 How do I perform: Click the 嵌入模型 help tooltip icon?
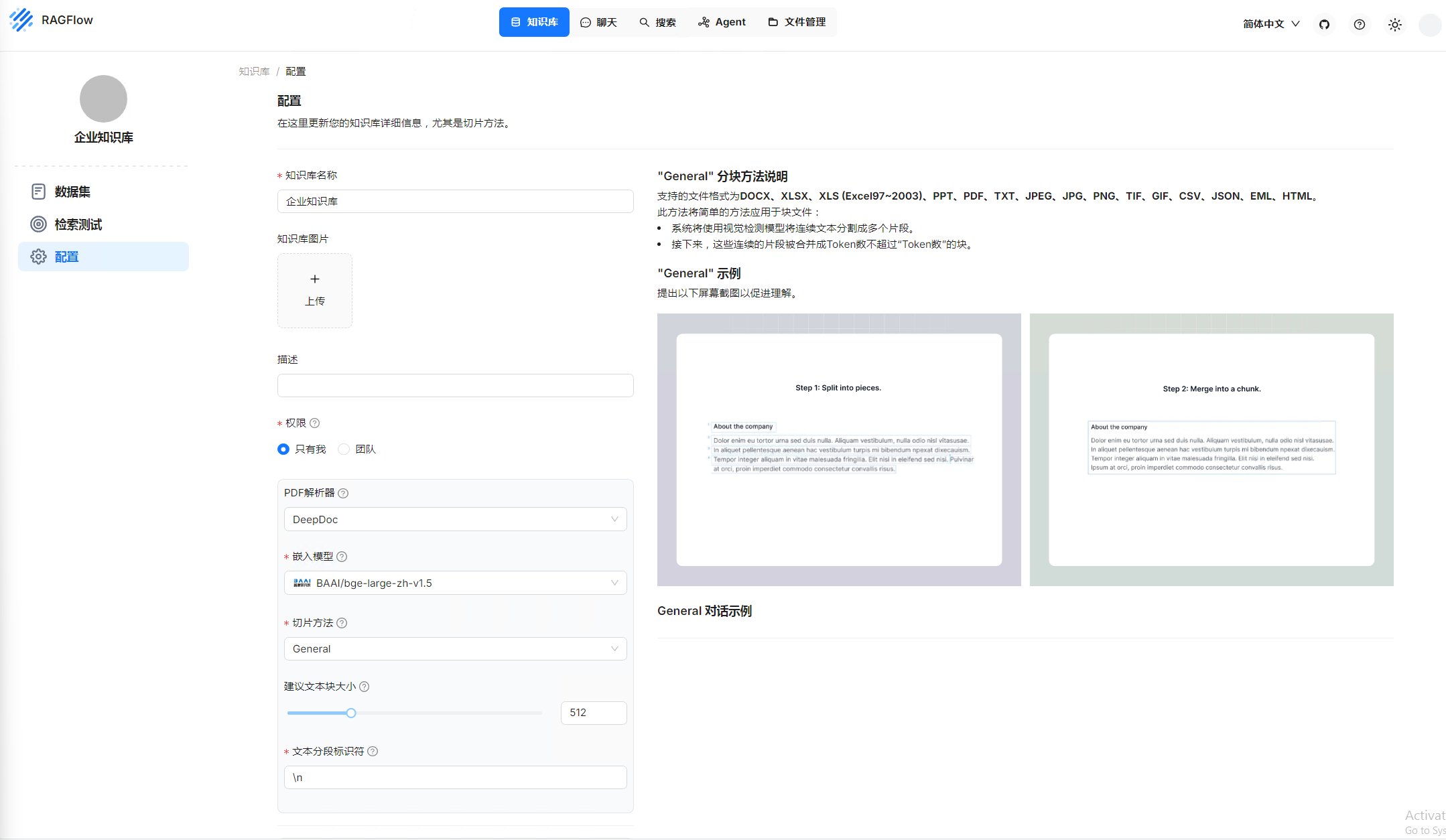(x=342, y=557)
